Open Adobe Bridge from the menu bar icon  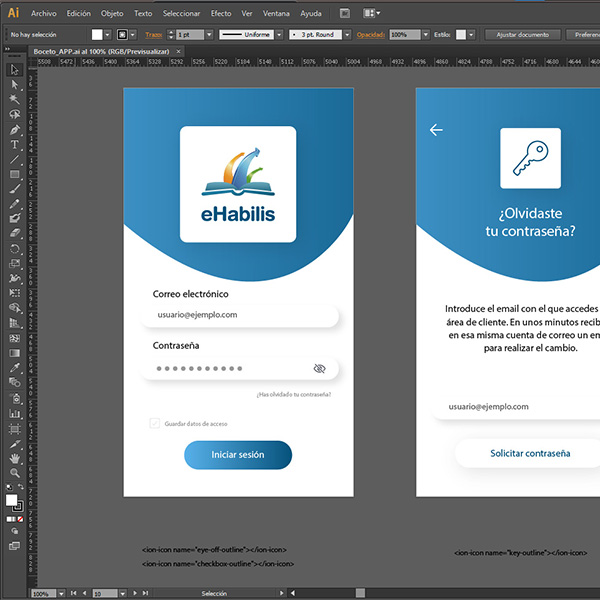(x=345, y=13)
